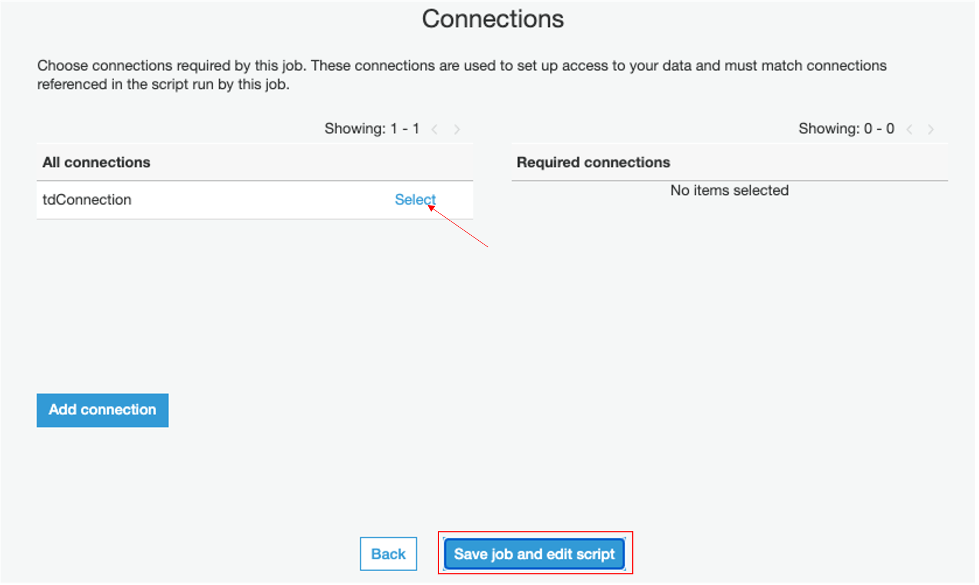Viewport: 979px width, 585px height.
Task: Previous page chevron for Required connections
Action: 910,129
